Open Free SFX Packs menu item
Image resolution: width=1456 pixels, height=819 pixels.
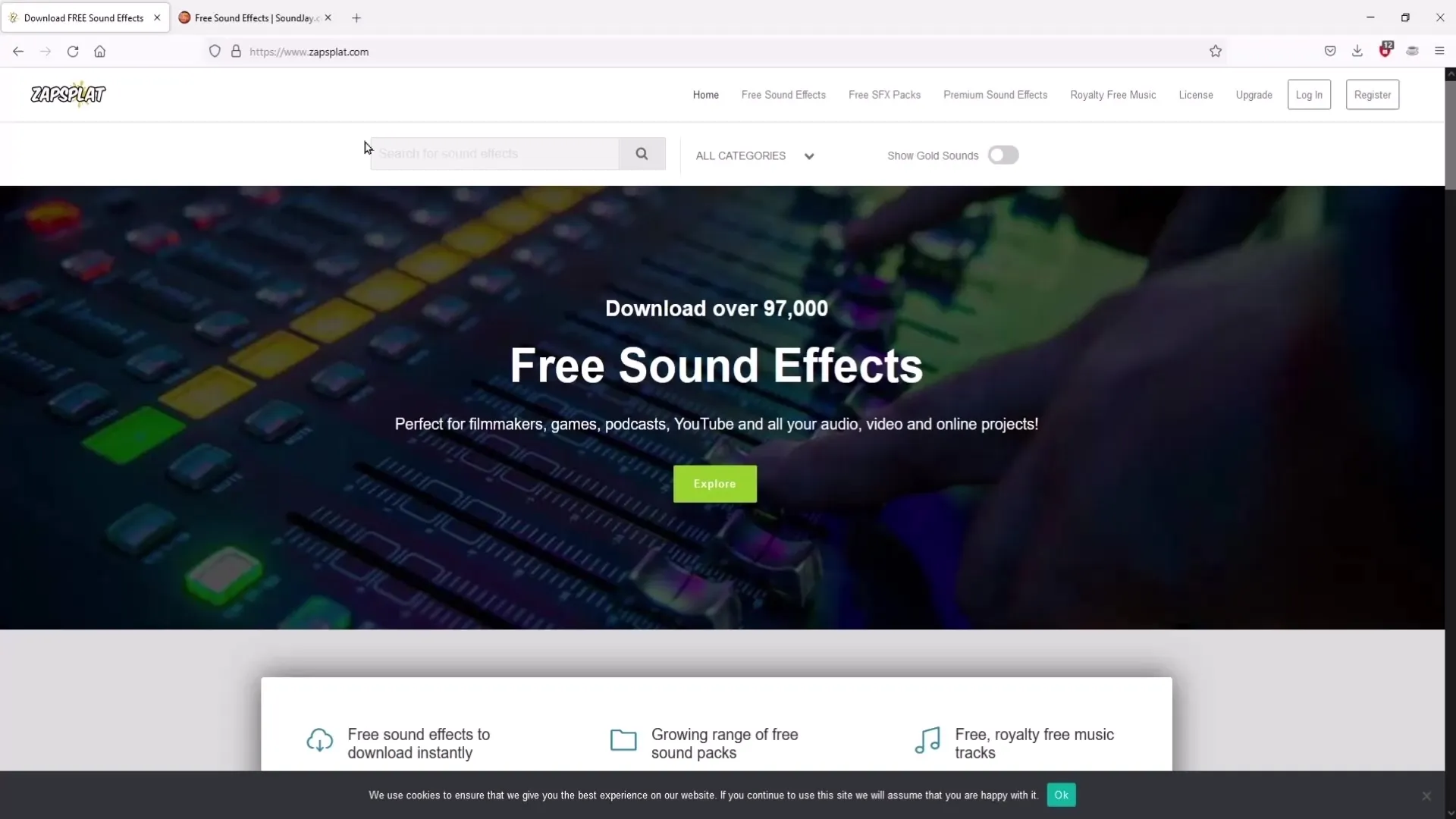pyautogui.click(x=884, y=95)
